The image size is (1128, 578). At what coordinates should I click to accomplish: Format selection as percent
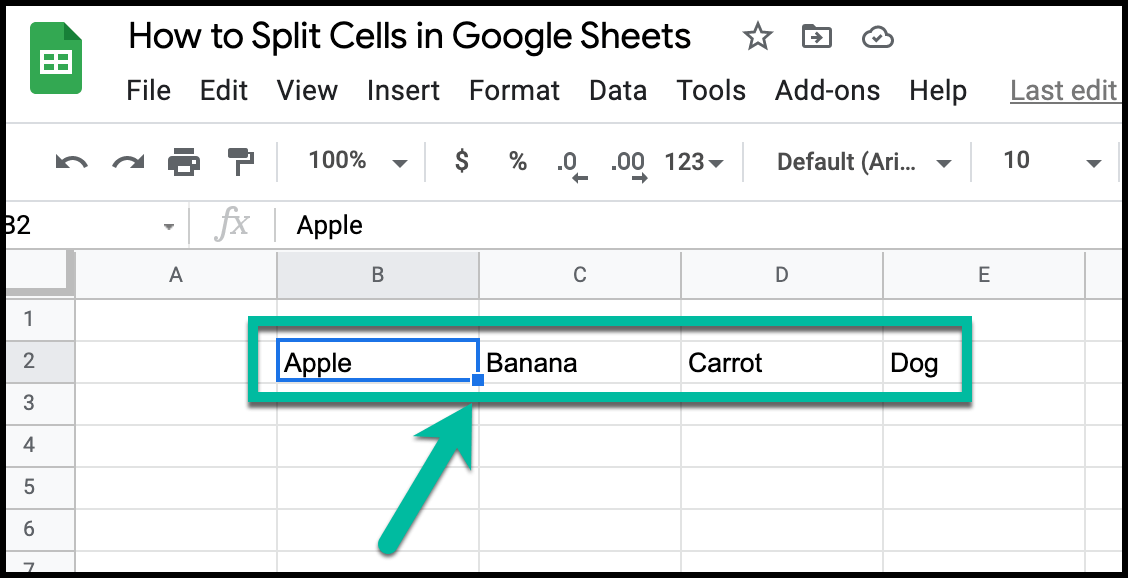point(517,161)
